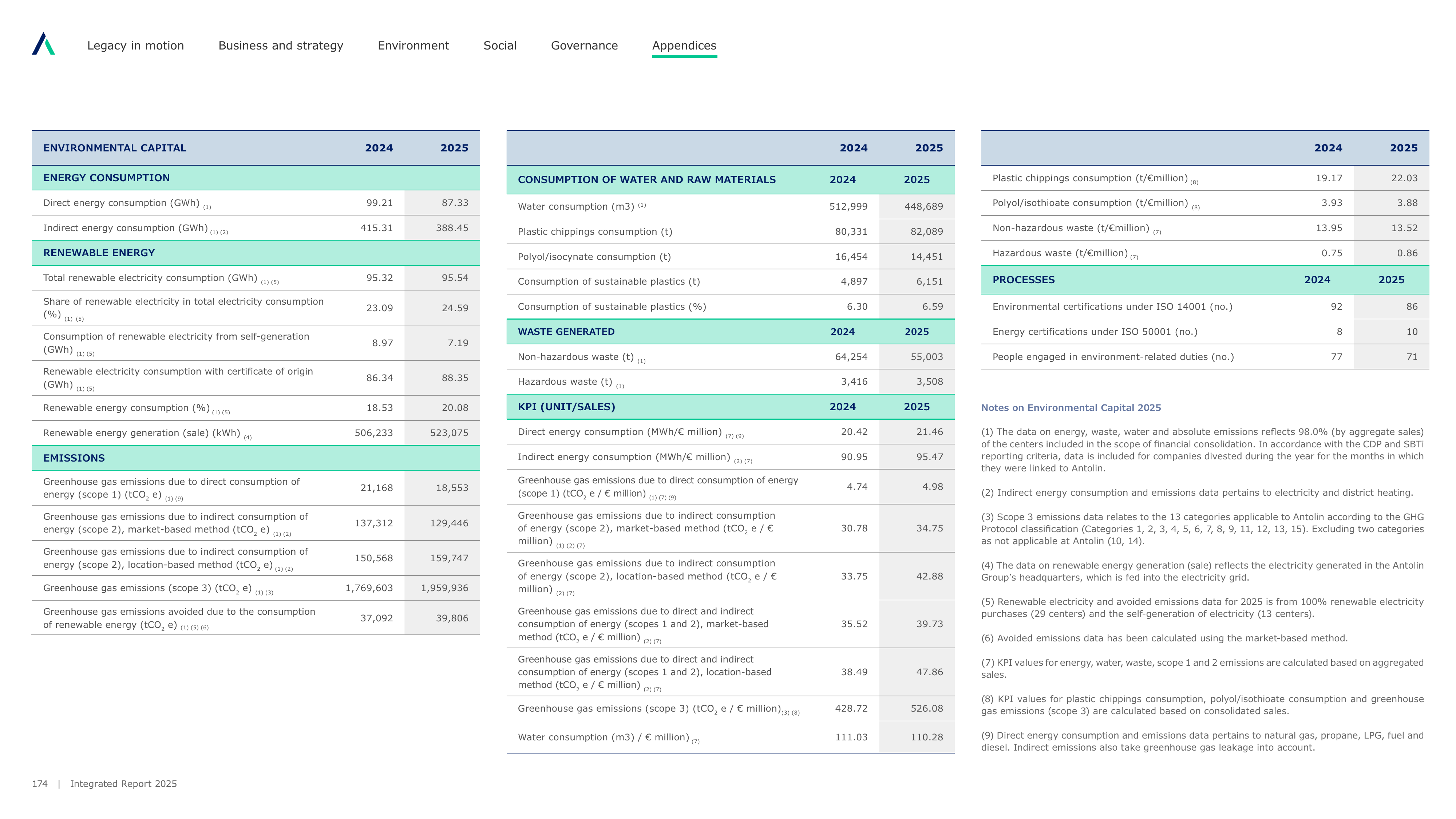The height and width of the screenshot is (819, 1456).
Task: Click the PROCESSES section heading
Action: point(1023,280)
